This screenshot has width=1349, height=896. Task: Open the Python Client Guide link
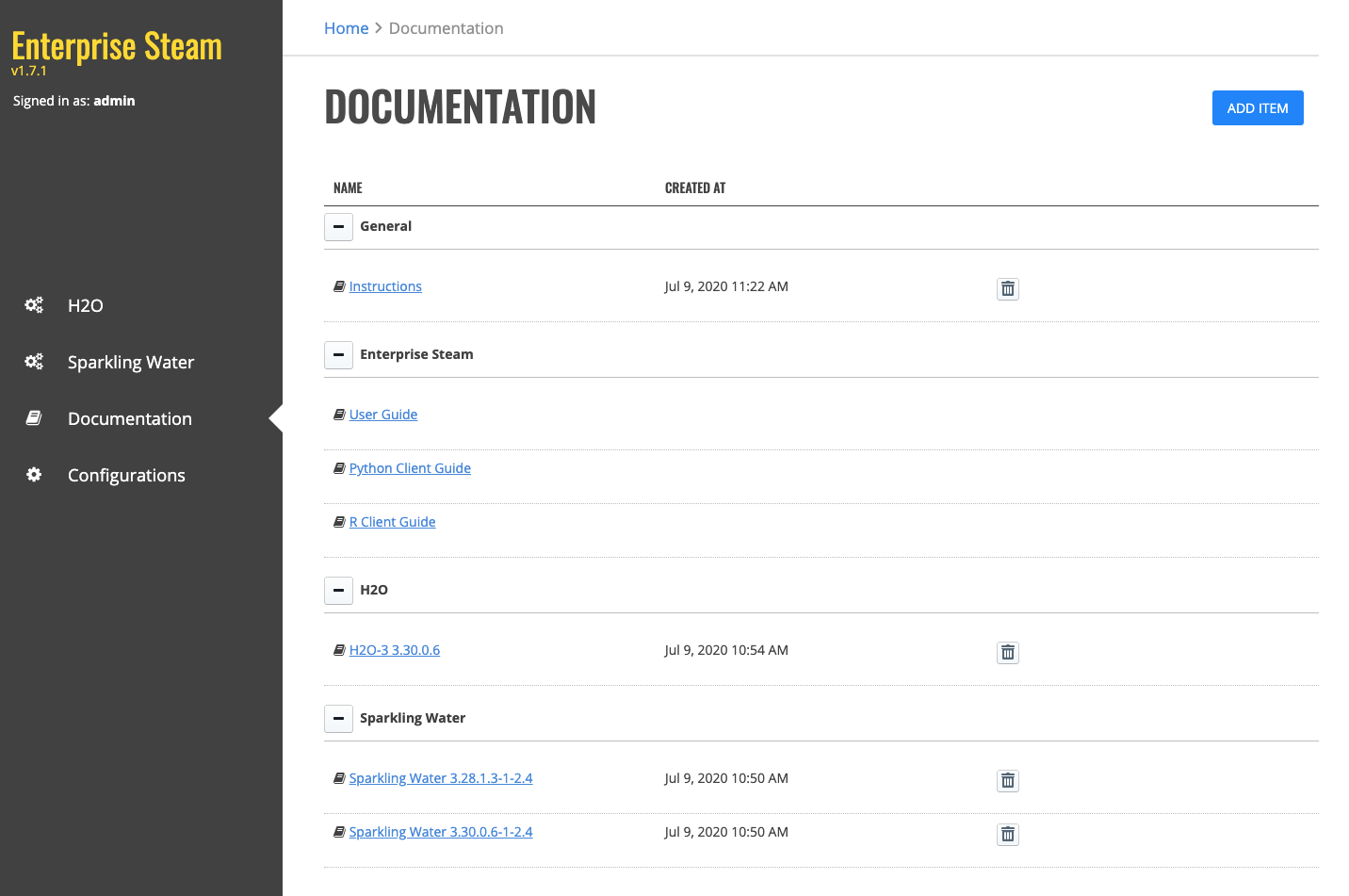click(x=410, y=468)
